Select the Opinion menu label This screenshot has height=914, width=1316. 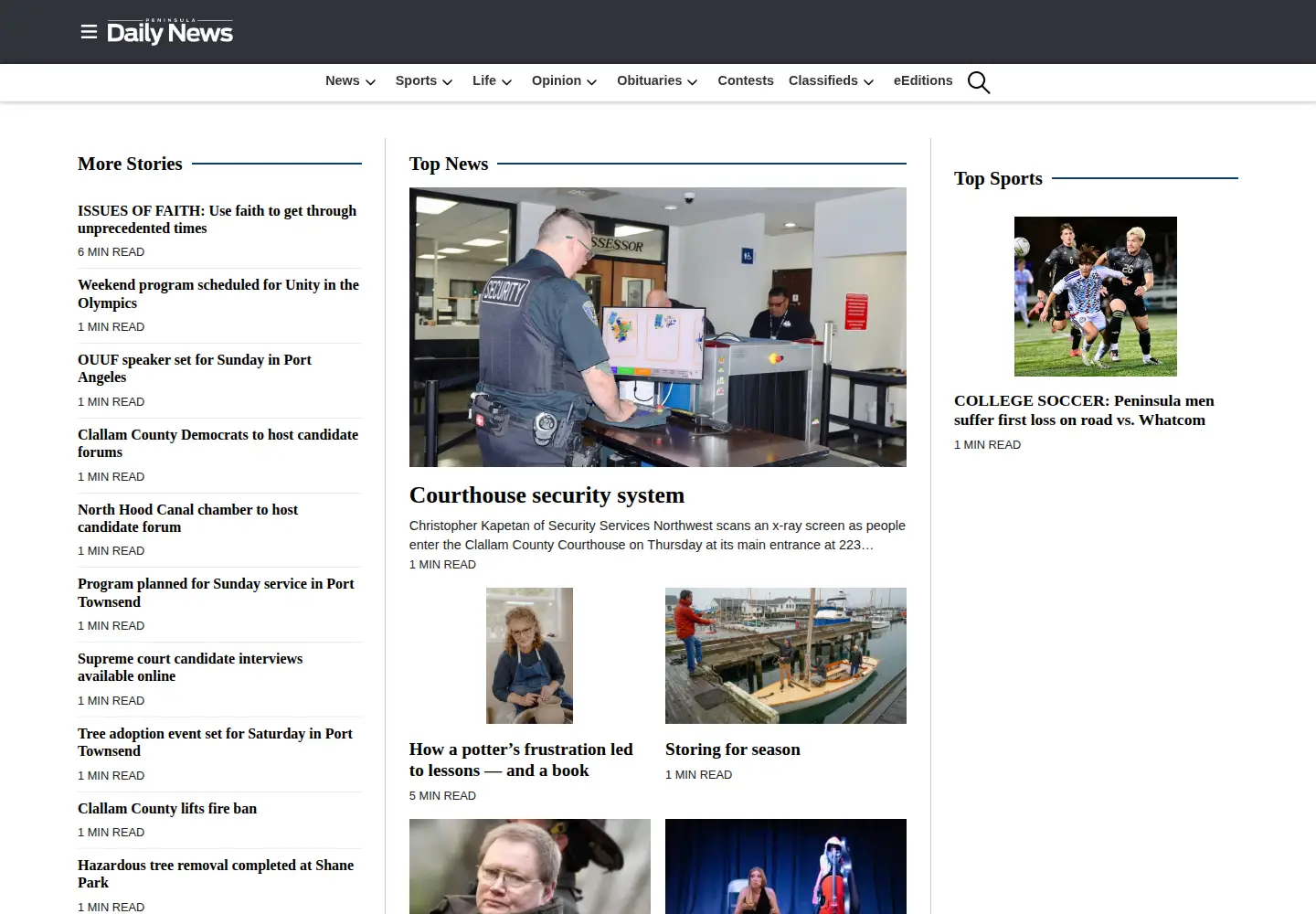[x=557, y=80]
